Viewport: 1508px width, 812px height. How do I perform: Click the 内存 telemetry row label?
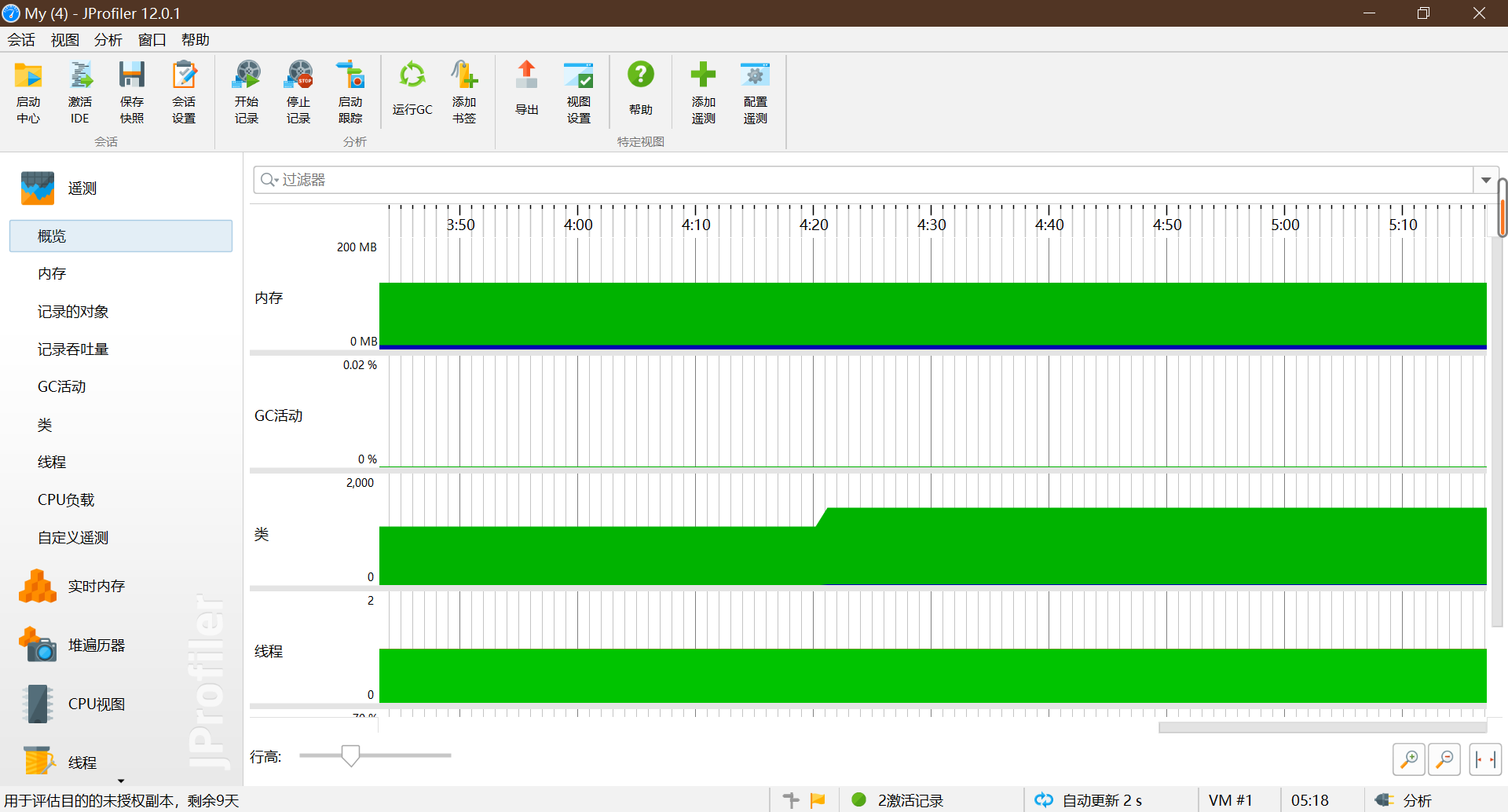(x=269, y=298)
